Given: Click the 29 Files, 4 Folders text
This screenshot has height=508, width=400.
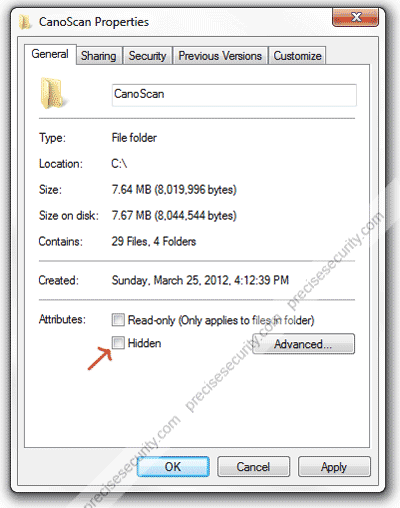Looking at the screenshot, I should (x=154, y=241).
